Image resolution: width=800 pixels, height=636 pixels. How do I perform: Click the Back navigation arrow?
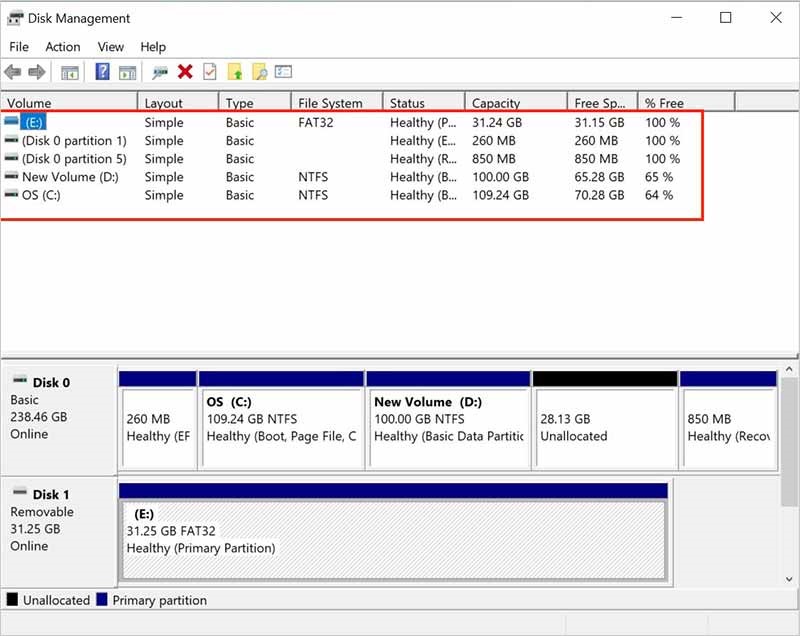[13, 71]
